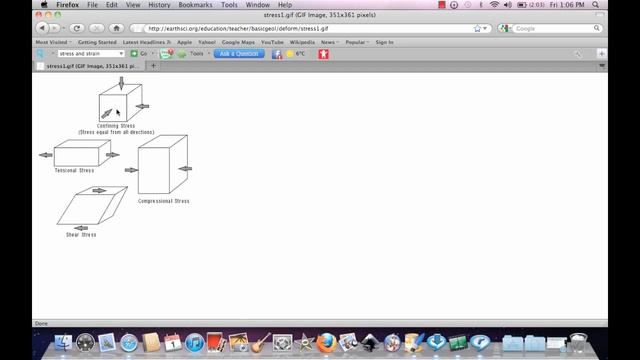Open the View menu
This screenshot has height=360, width=640.
133,5
